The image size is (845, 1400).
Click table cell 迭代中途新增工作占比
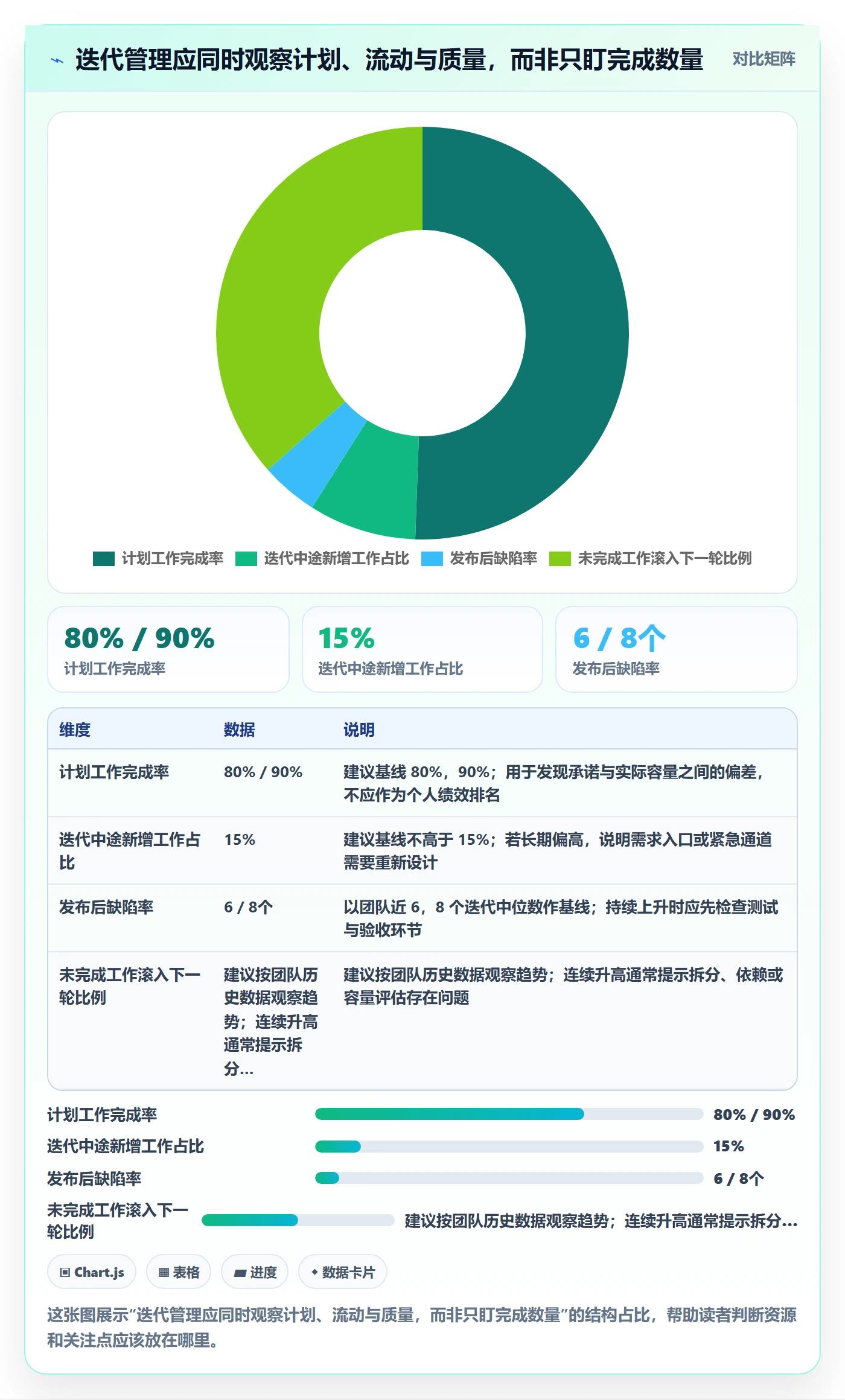click(130, 851)
